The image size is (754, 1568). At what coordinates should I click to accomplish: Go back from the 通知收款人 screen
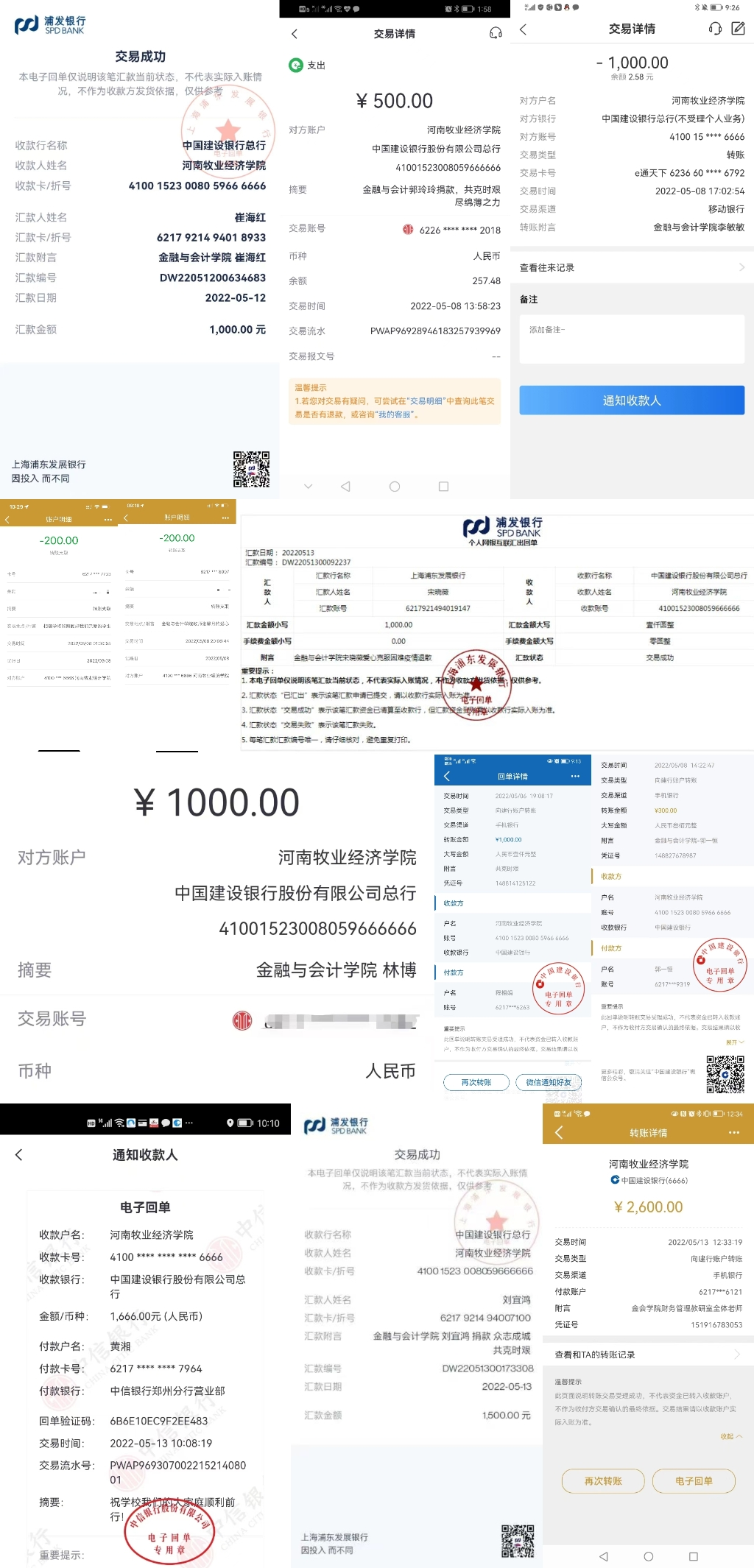[x=19, y=1155]
